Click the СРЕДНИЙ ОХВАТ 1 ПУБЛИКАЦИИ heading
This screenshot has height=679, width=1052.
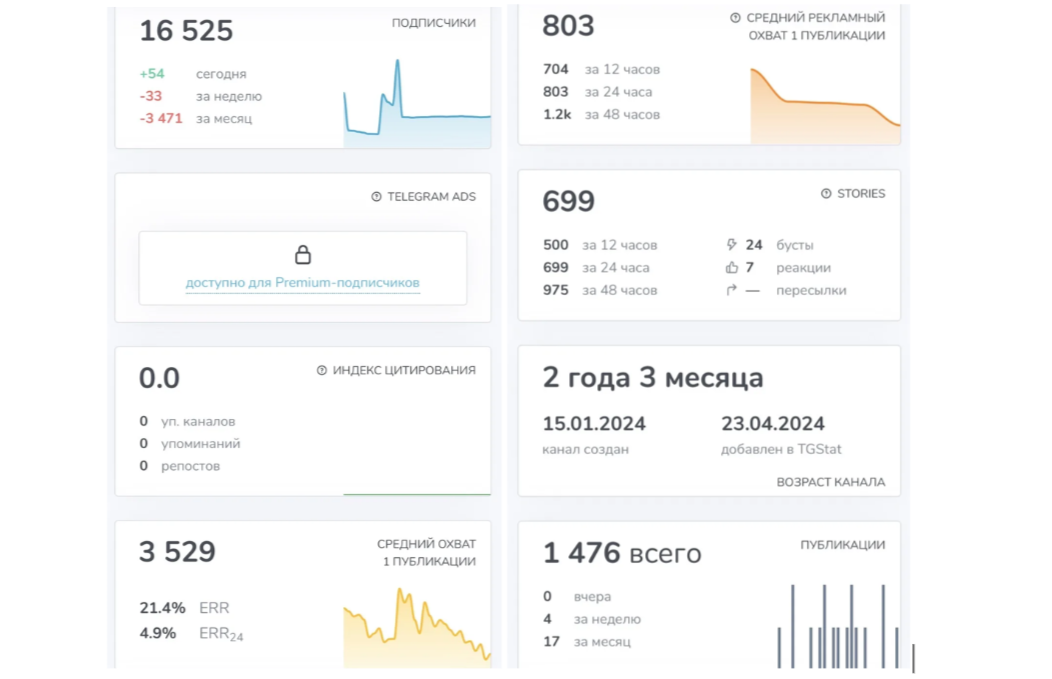pos(426,552)
